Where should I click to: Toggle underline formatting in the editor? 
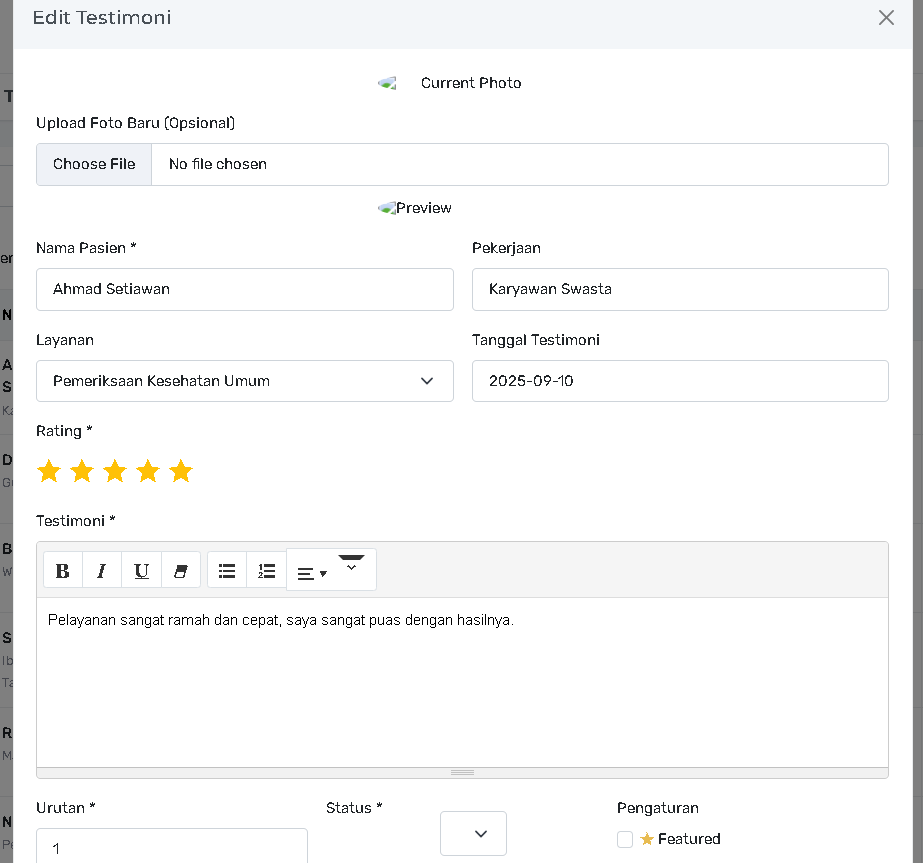(x=141, y=571)
